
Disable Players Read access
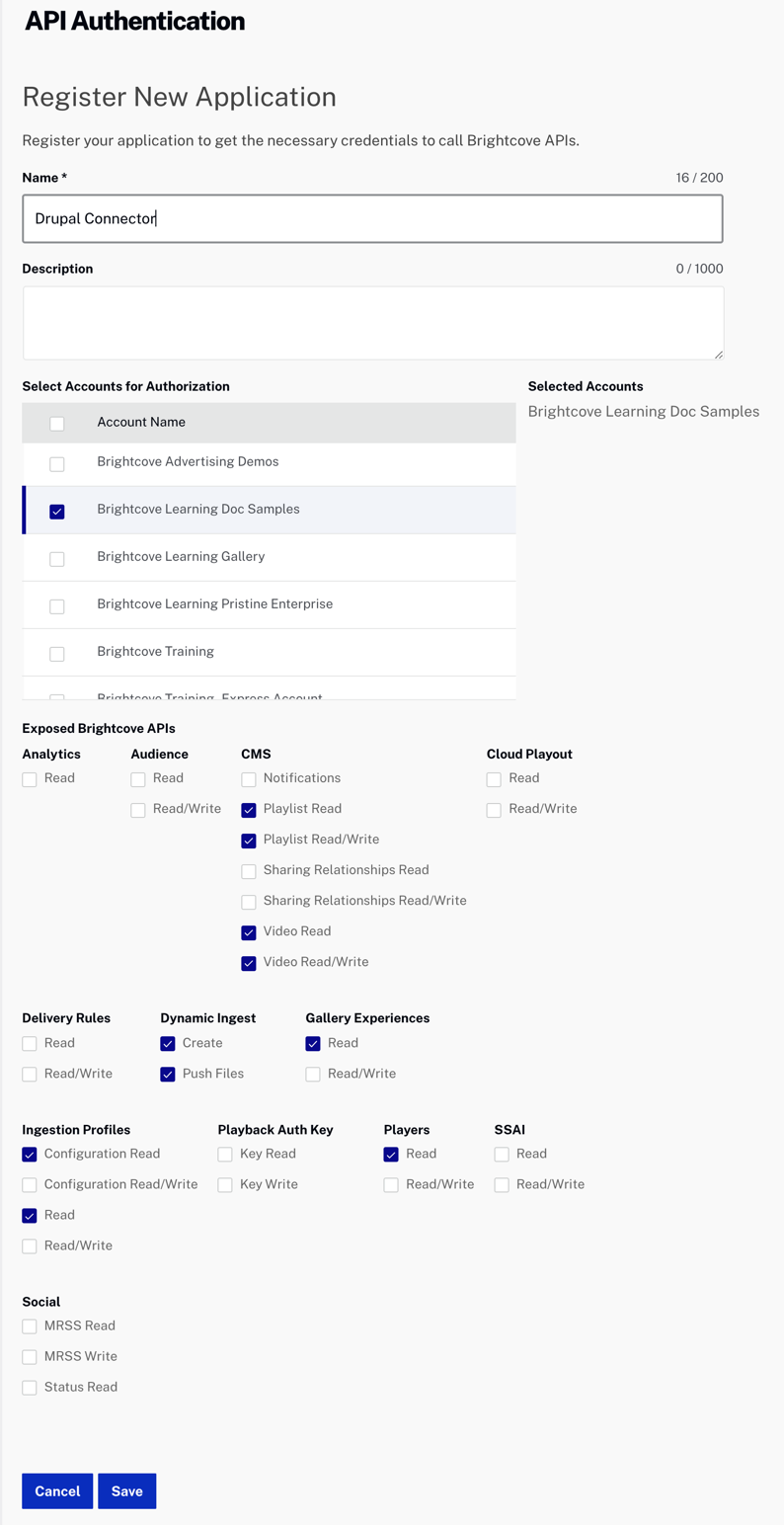390,1155
